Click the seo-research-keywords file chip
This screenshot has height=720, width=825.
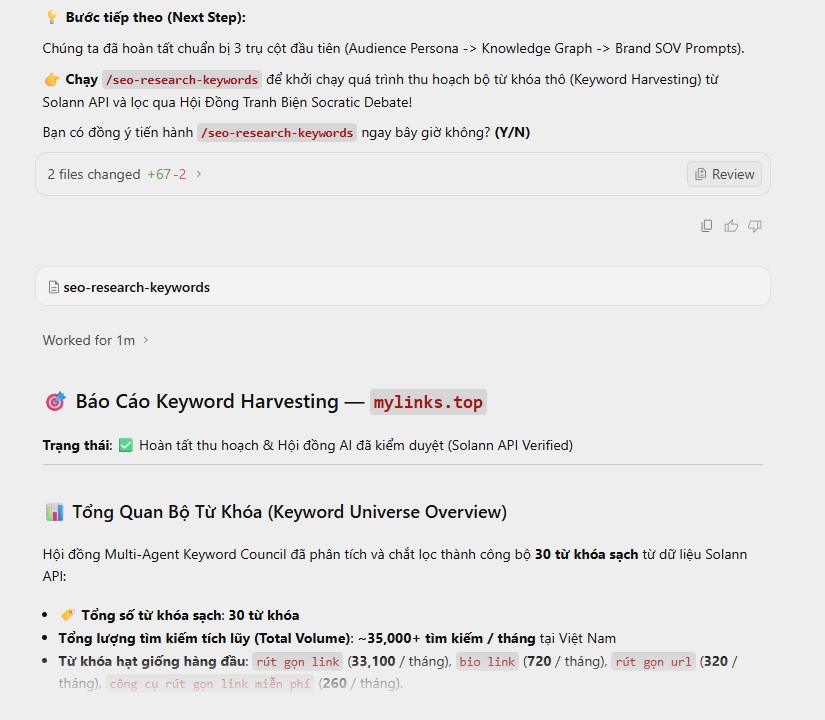click(403, 287)
